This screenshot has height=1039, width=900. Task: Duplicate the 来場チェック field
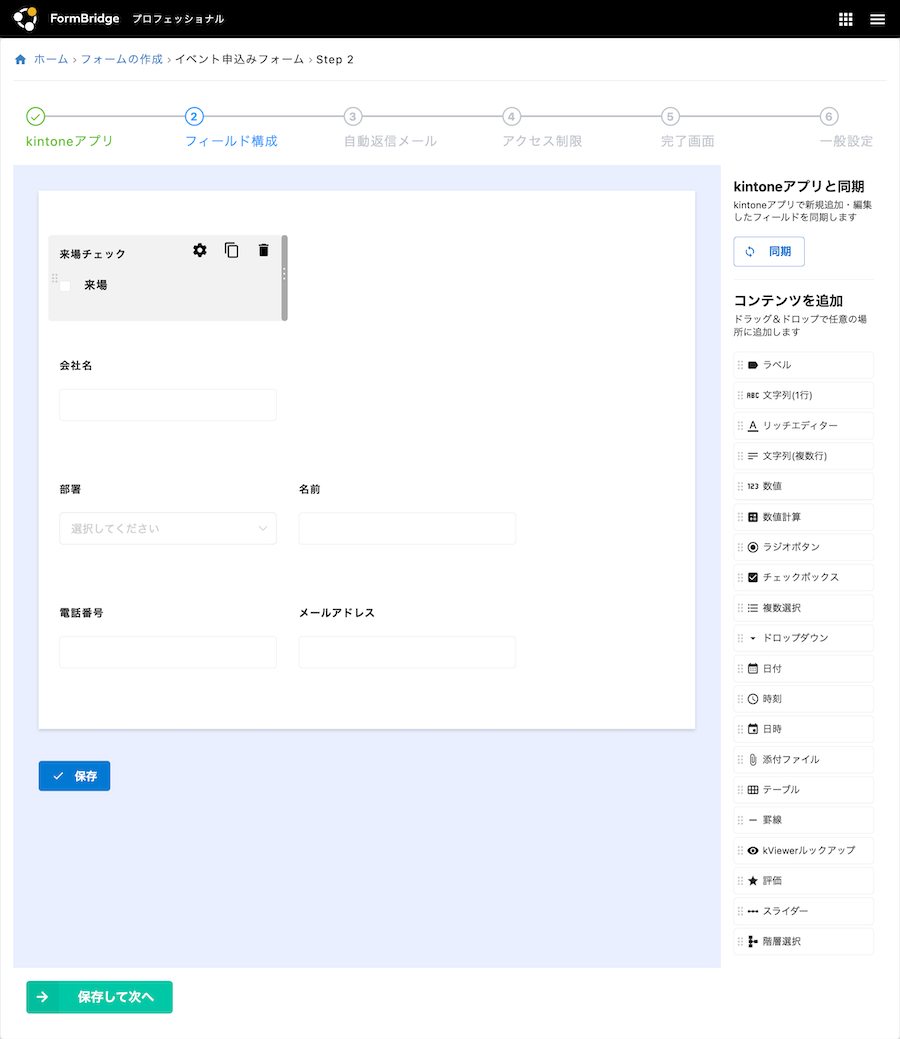pos(232,250)
